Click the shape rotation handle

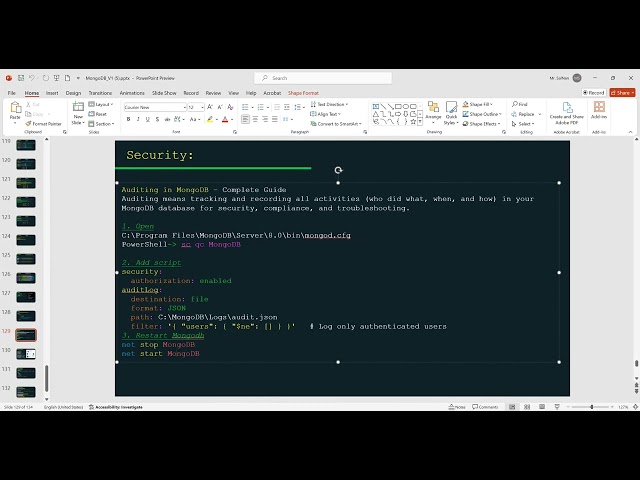(x=338, y=170)
